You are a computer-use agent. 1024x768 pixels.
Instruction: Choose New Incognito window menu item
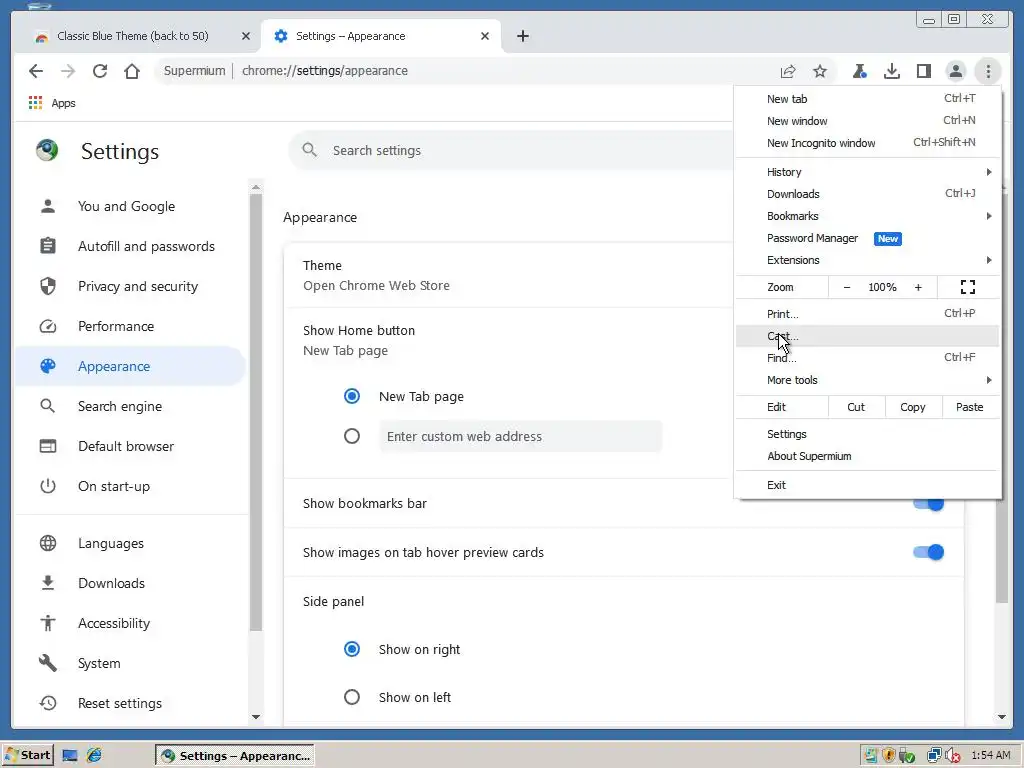tap(867, 143)
